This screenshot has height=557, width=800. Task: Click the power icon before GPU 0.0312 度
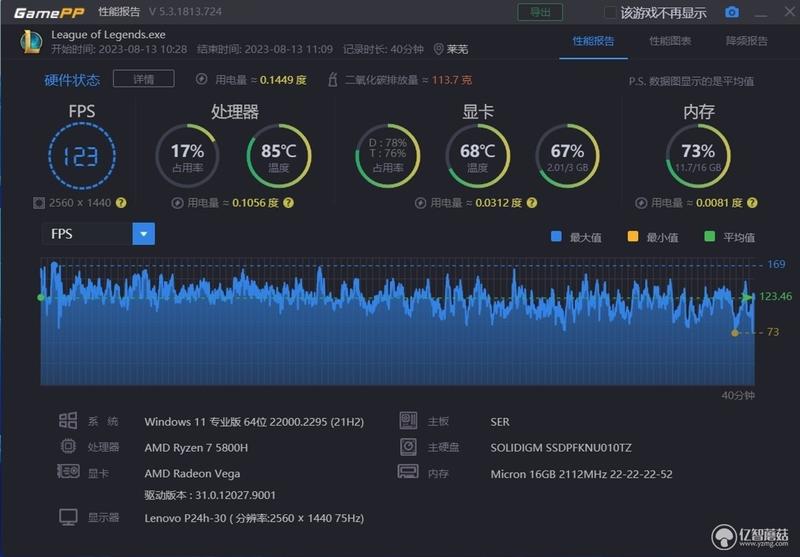click(420, 203)
